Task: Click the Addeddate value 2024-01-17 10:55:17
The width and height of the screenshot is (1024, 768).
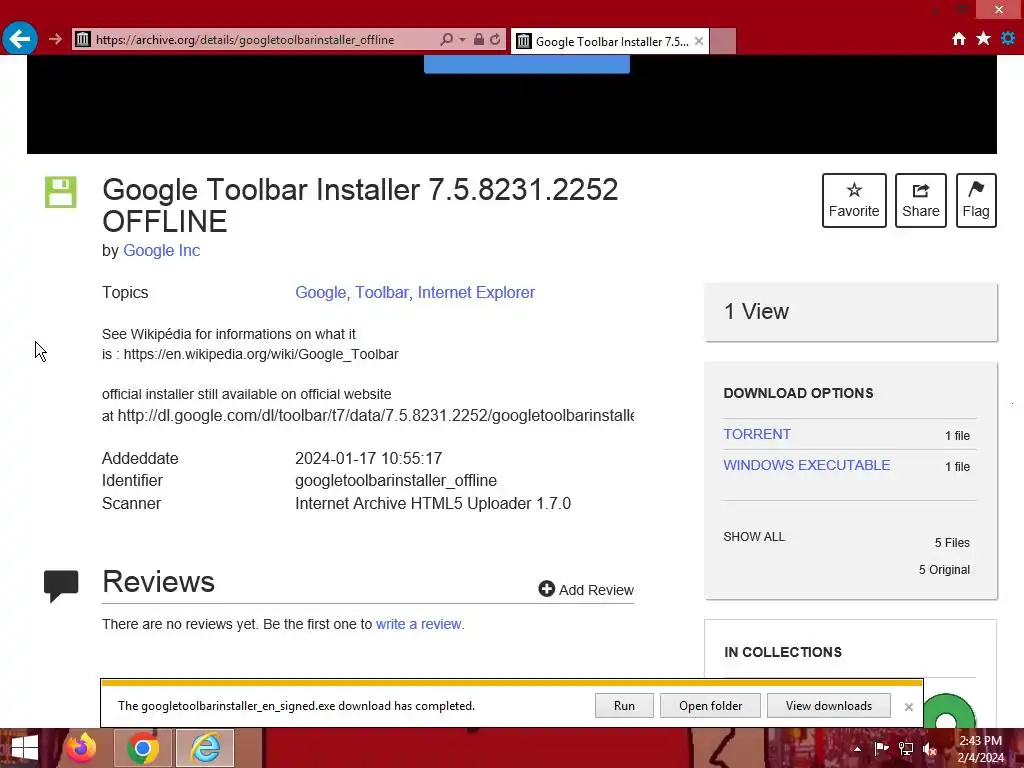Action: [368, 458]
